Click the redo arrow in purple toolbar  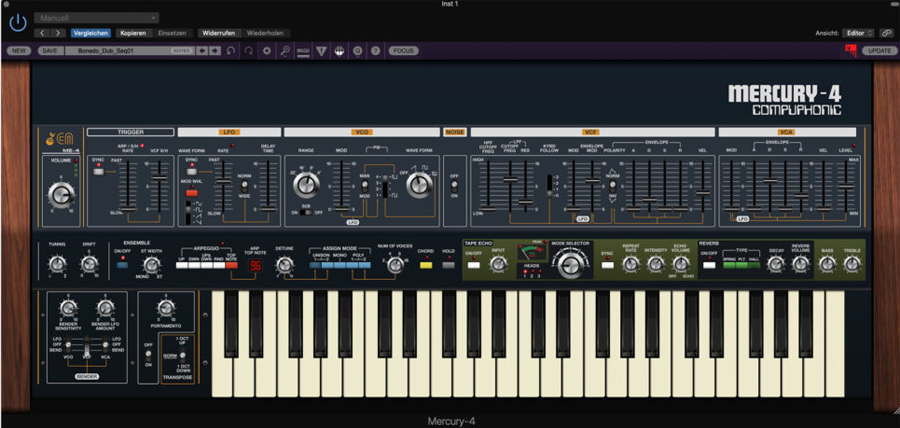[249, 51]
